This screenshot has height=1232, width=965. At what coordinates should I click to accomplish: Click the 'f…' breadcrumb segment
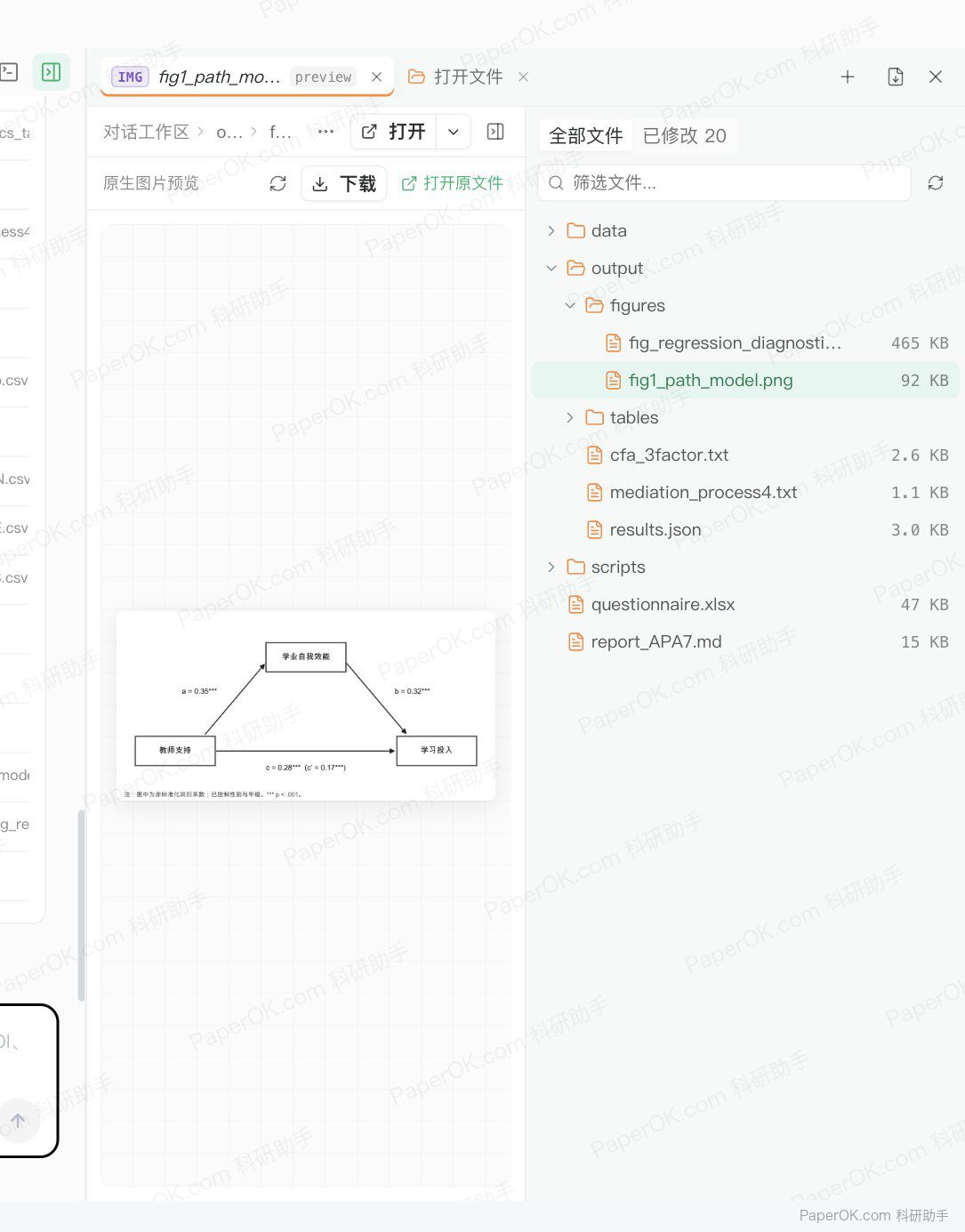(x=280, y=132)
